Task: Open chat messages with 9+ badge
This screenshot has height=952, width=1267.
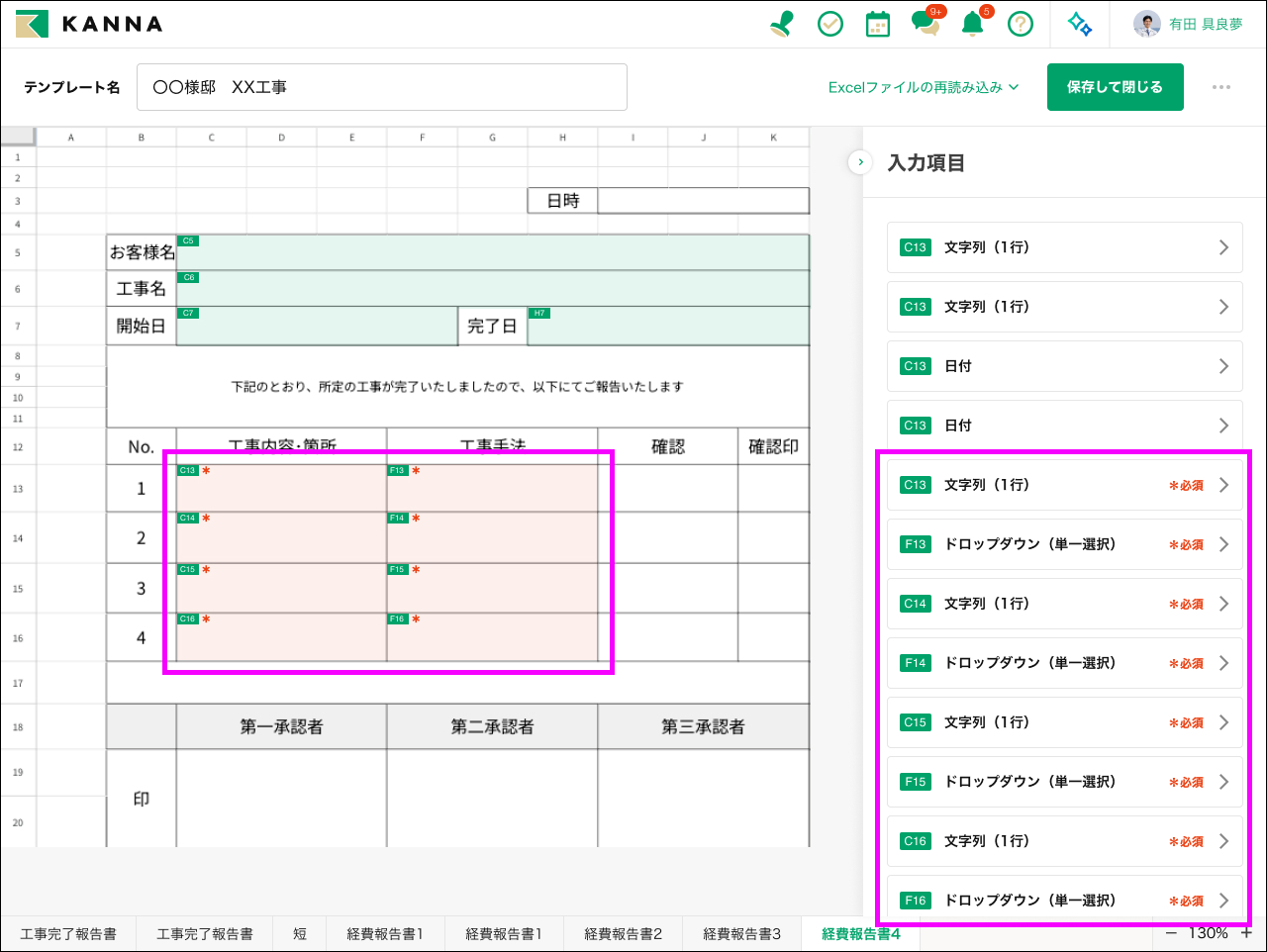Action: coord(926,24)
